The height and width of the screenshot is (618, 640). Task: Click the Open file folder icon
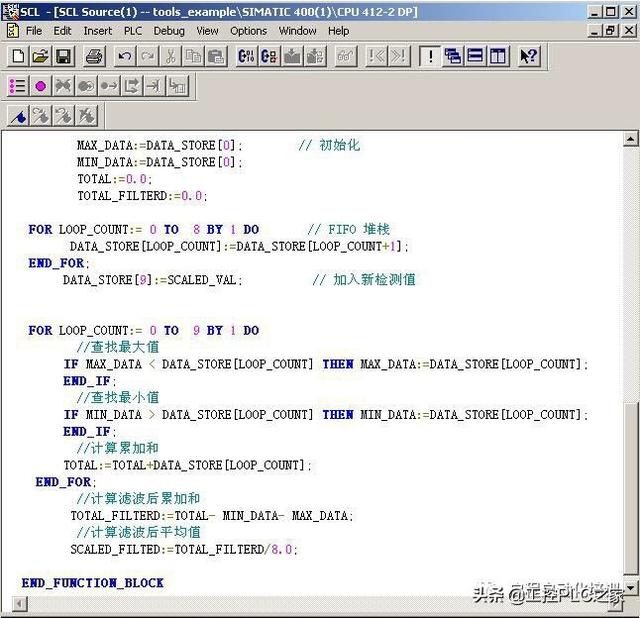pyautogui.click(x=40, y=56)
